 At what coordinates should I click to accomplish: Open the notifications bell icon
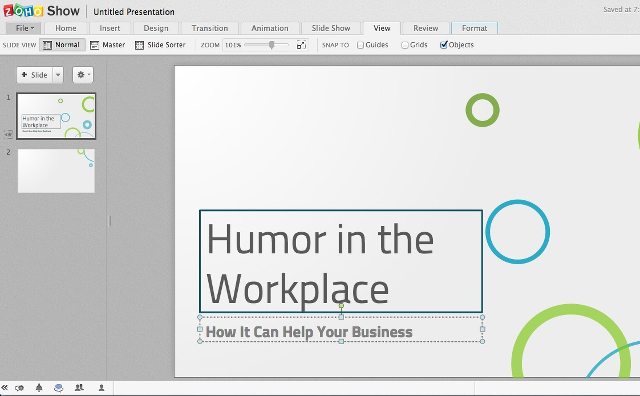[x=39, y=387]
